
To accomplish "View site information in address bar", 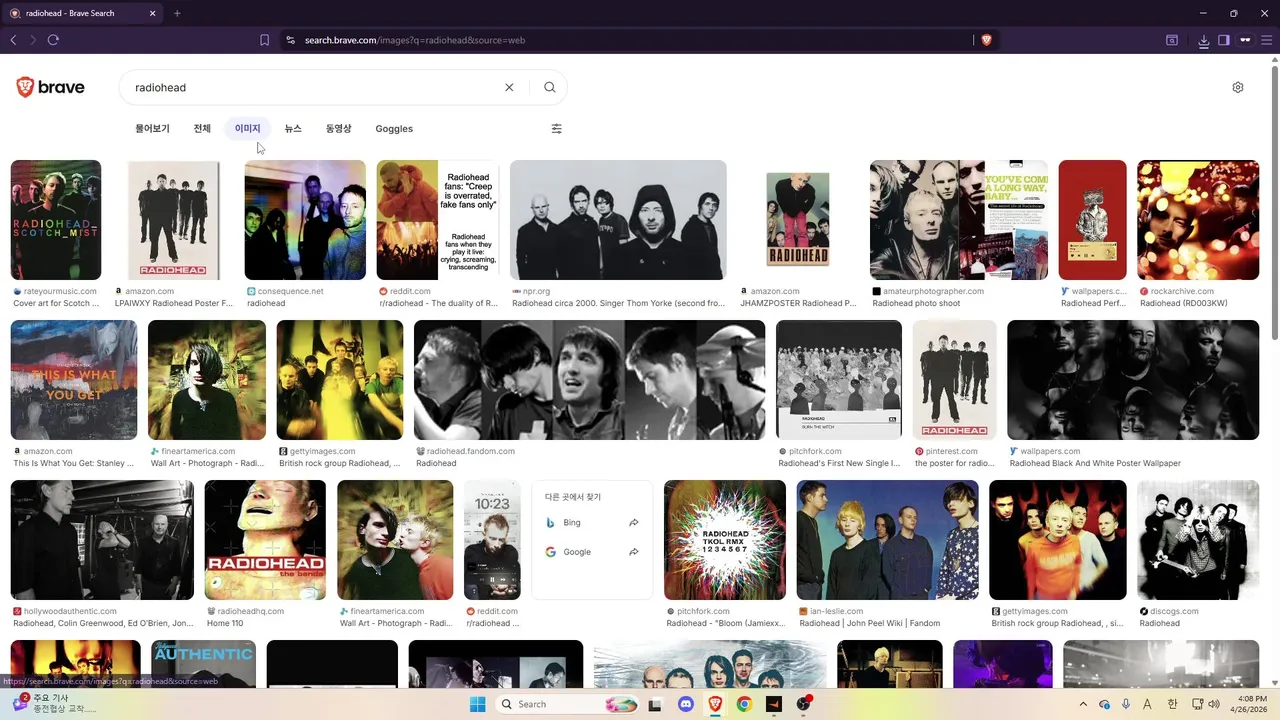I will (x=290, y=40).
